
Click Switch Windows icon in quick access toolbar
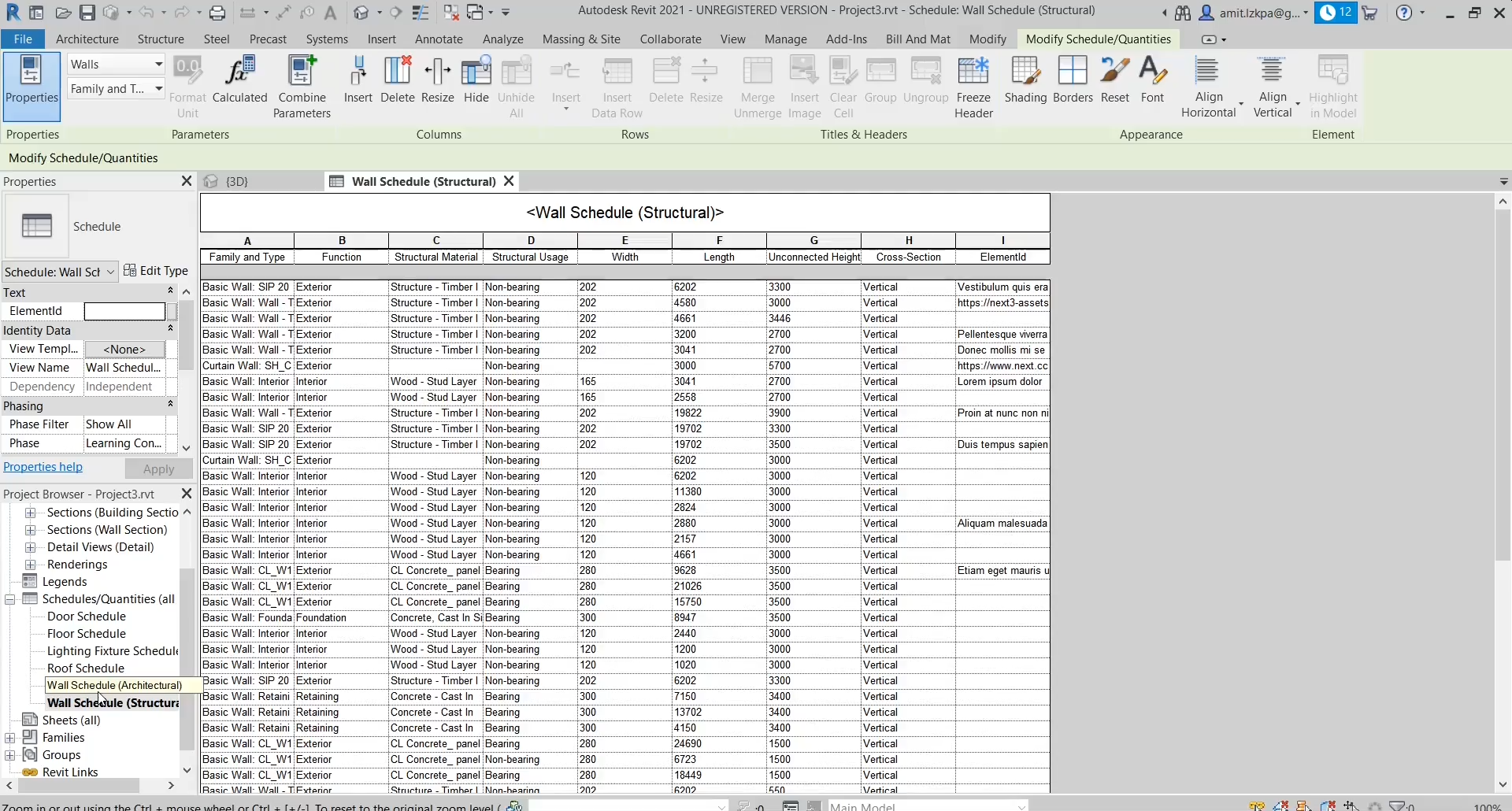click(x=475, y=13)
